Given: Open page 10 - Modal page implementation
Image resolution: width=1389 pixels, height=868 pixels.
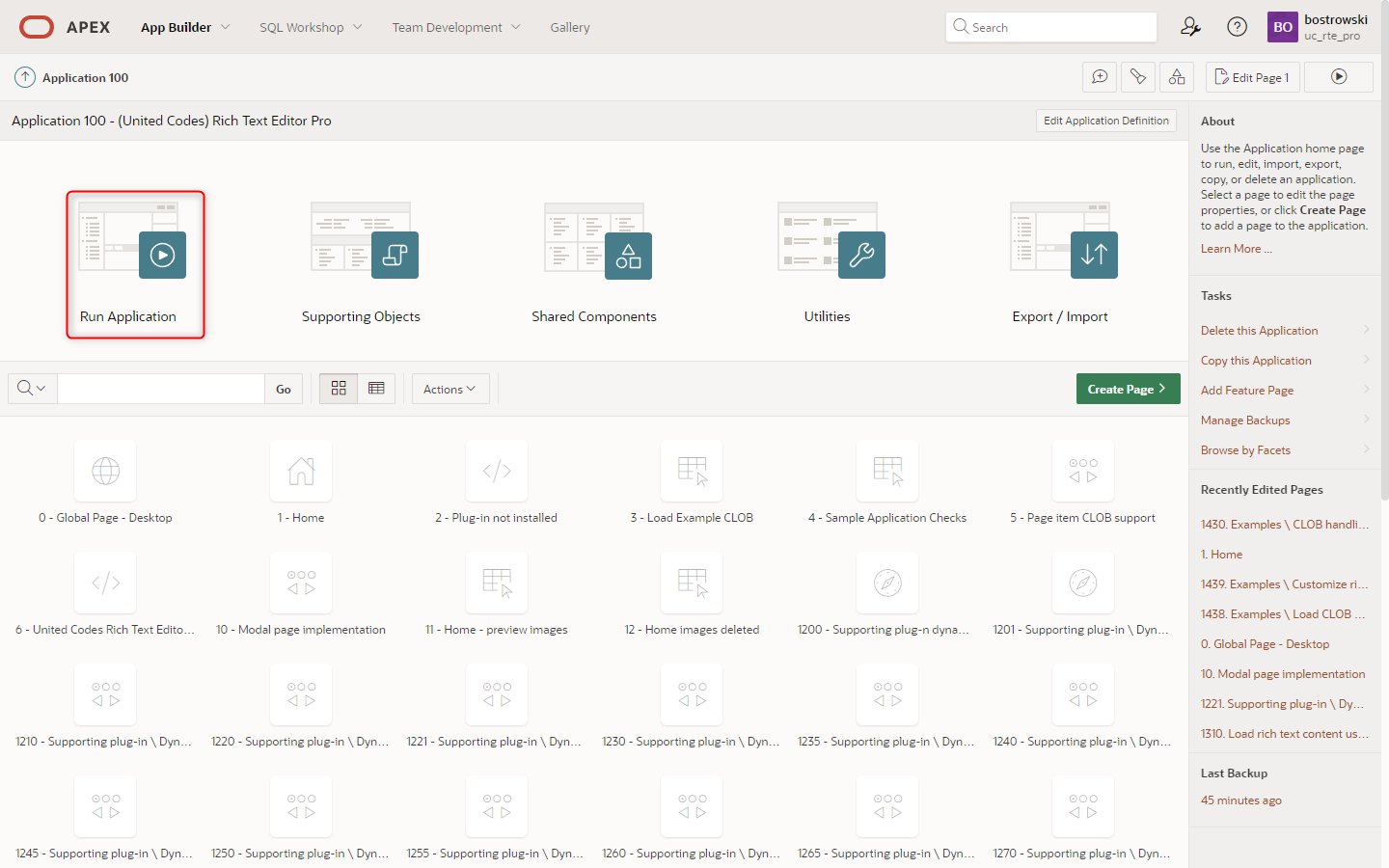Looking at the screenshot, I should click(301, 596).
